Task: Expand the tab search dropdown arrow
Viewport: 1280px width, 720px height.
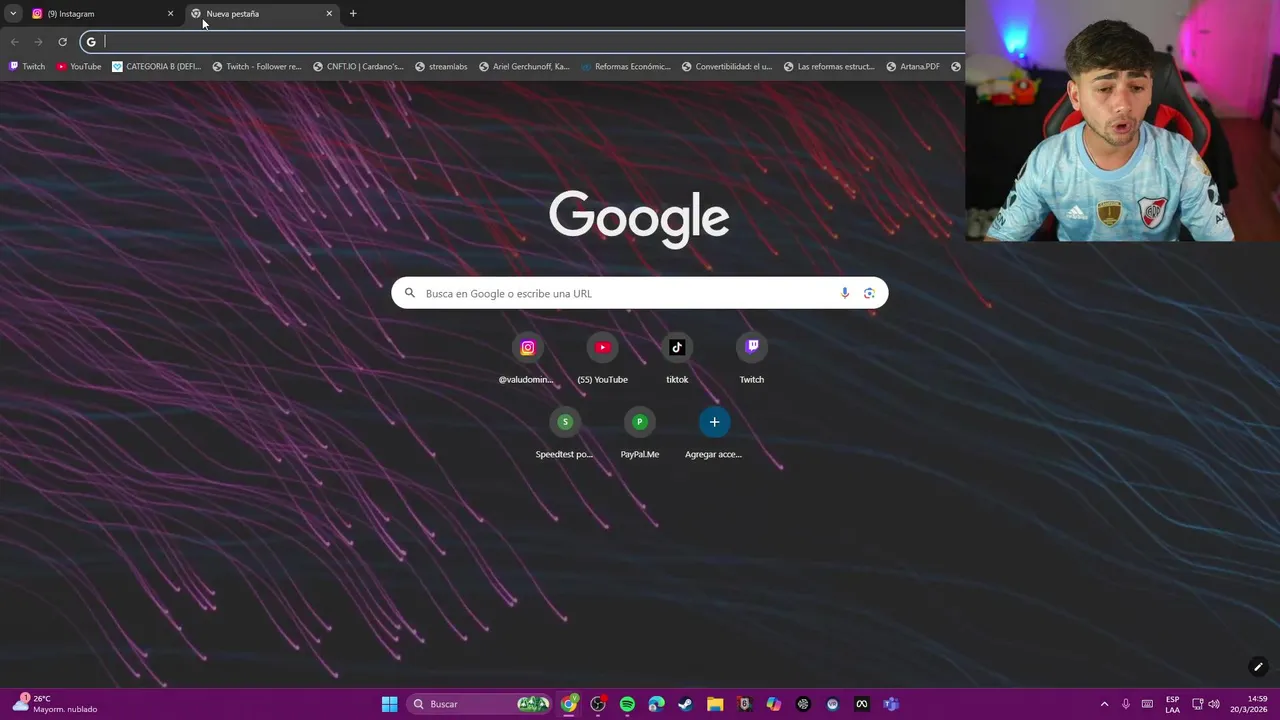Action: coord(13,14)
